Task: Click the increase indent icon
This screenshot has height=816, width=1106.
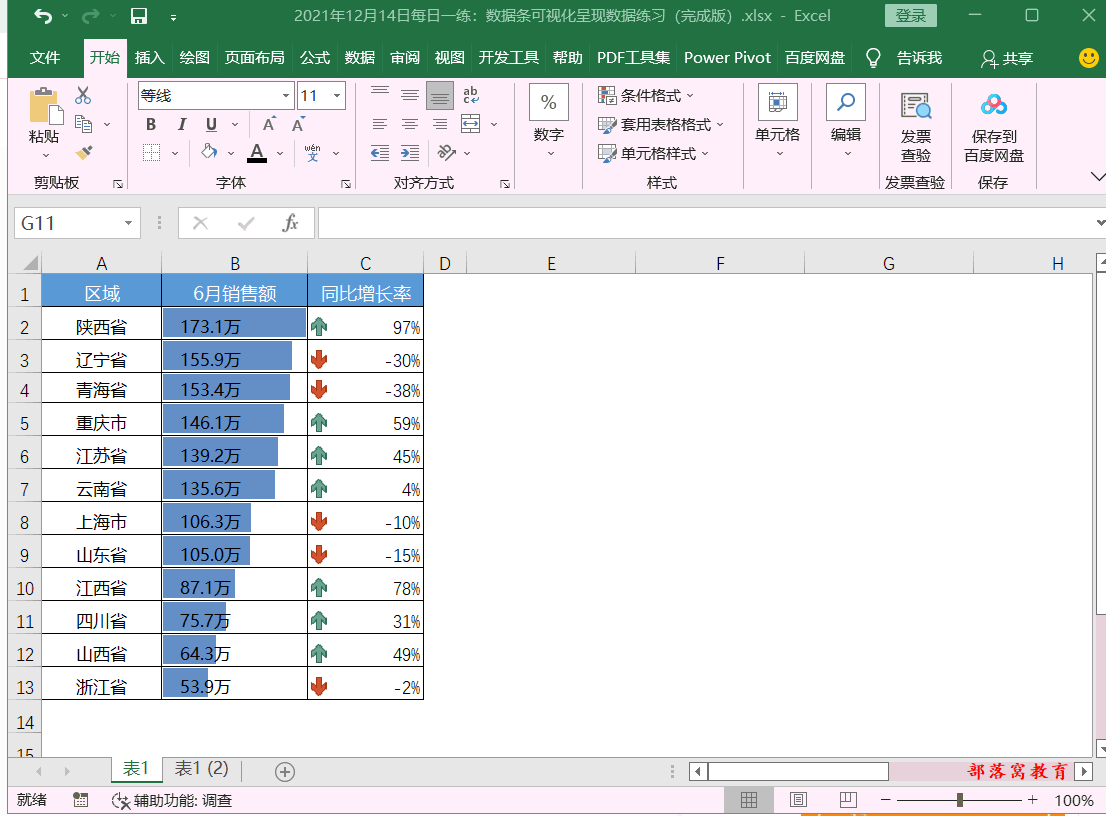Action: pos(410,152)
